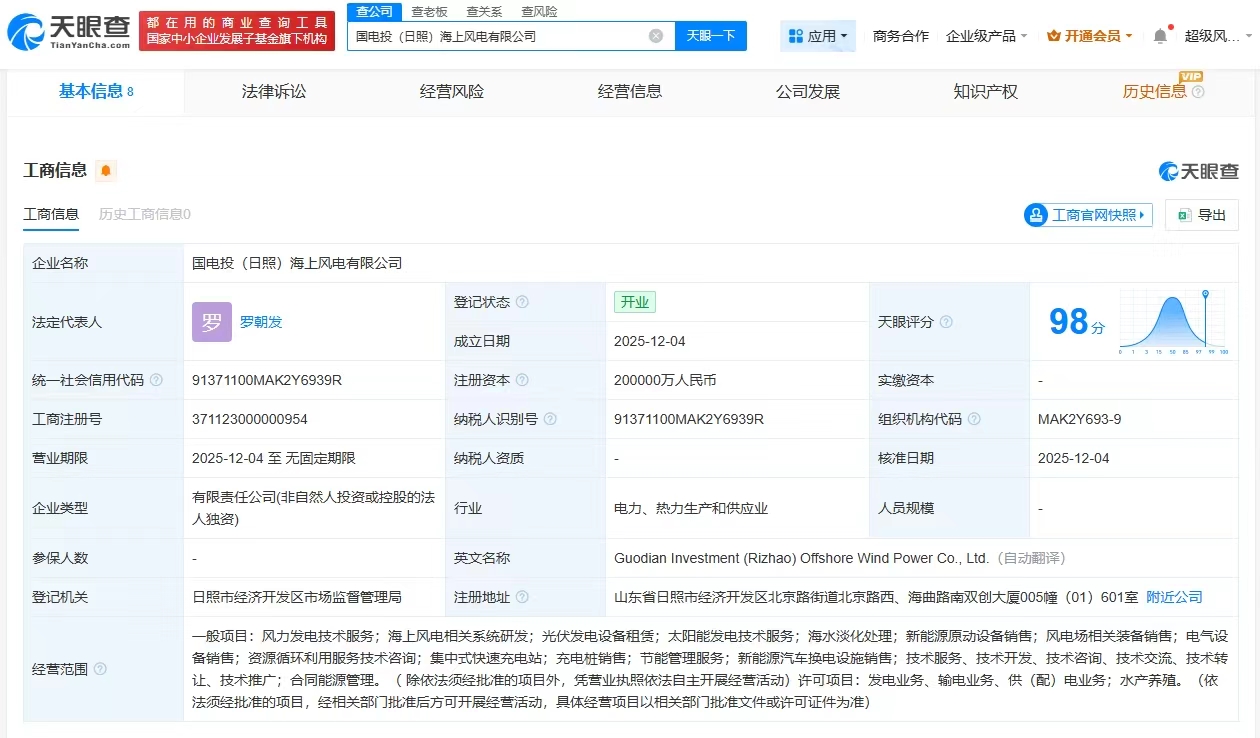Switch to the 知识产权 tab
Image resolution: width=1260 pixels, height=738 pixels.
tap(985, 92)
